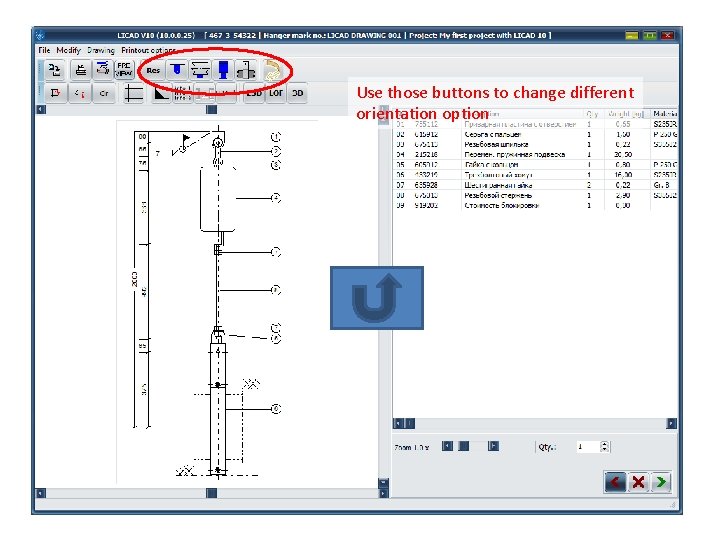Screen dimensions: 720x540
Task: Click the printer settings icon with blue lines
Action: 102,70
